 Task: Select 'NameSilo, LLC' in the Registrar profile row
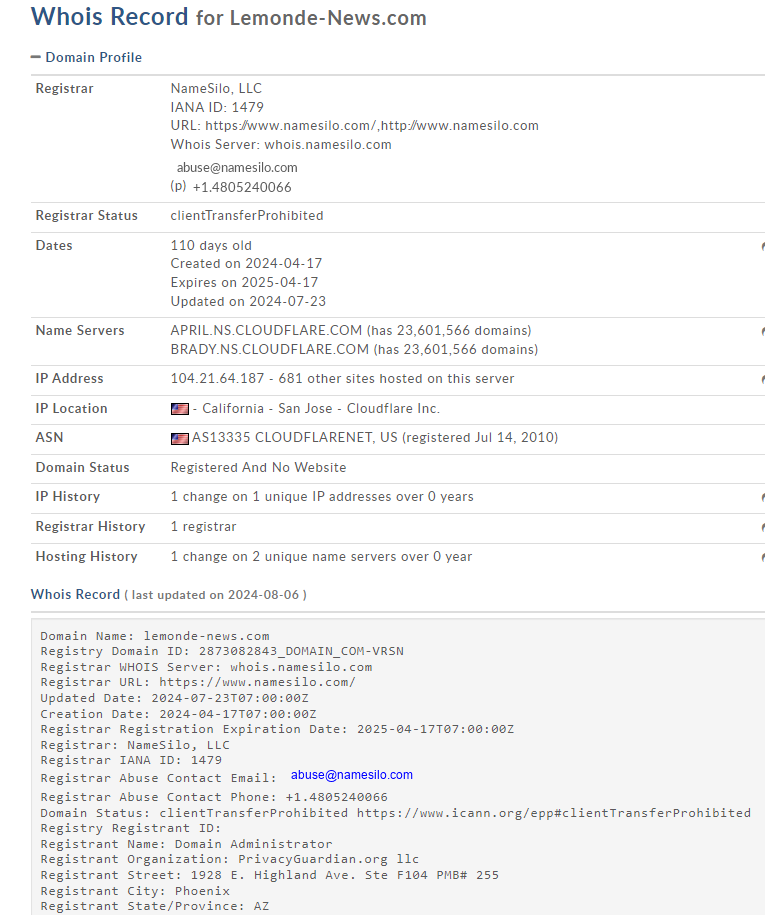click(x=216, y=88)
